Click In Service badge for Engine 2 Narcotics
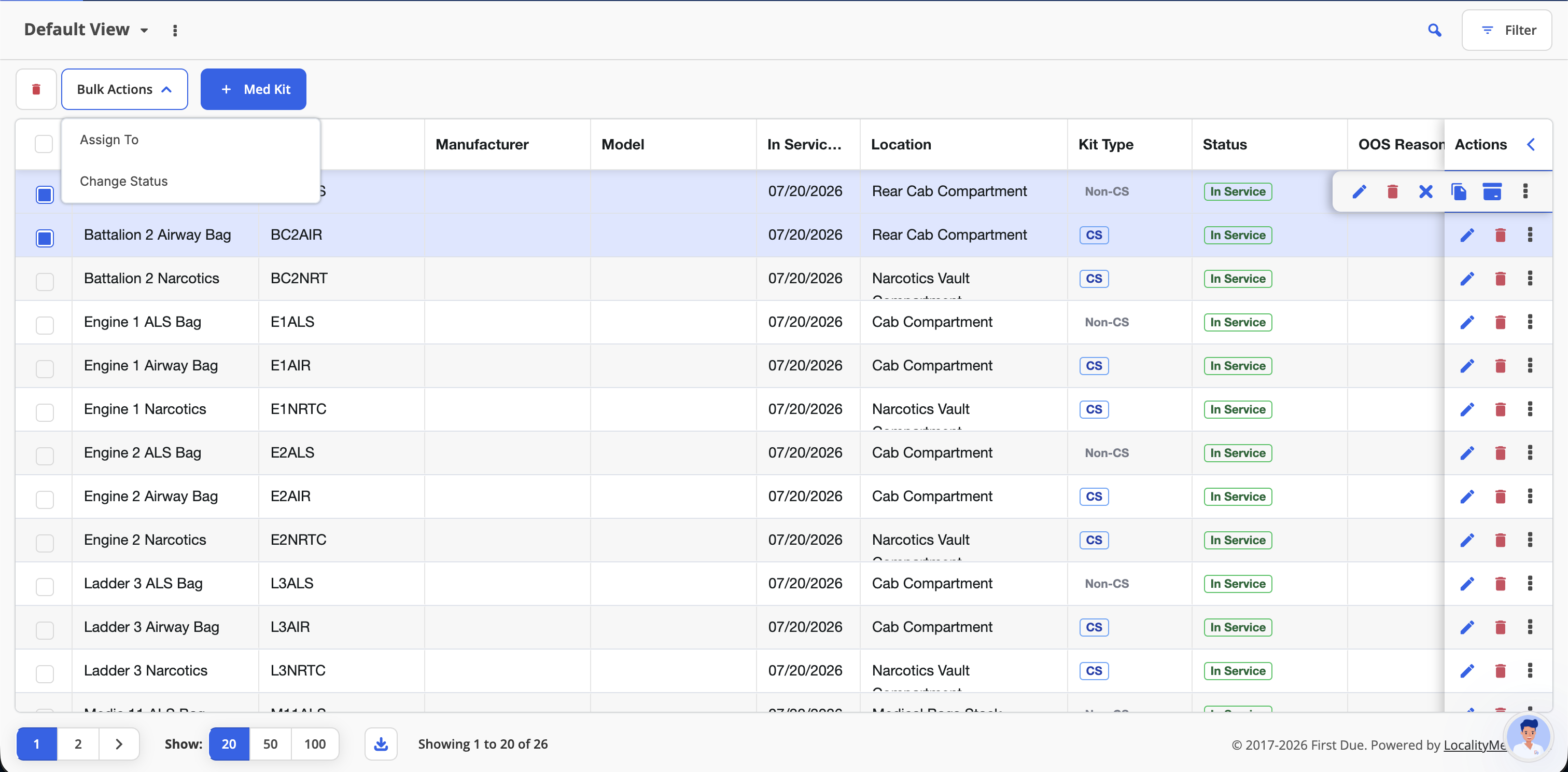Viewport: 1568px width, 772px height. point(1238,540)
